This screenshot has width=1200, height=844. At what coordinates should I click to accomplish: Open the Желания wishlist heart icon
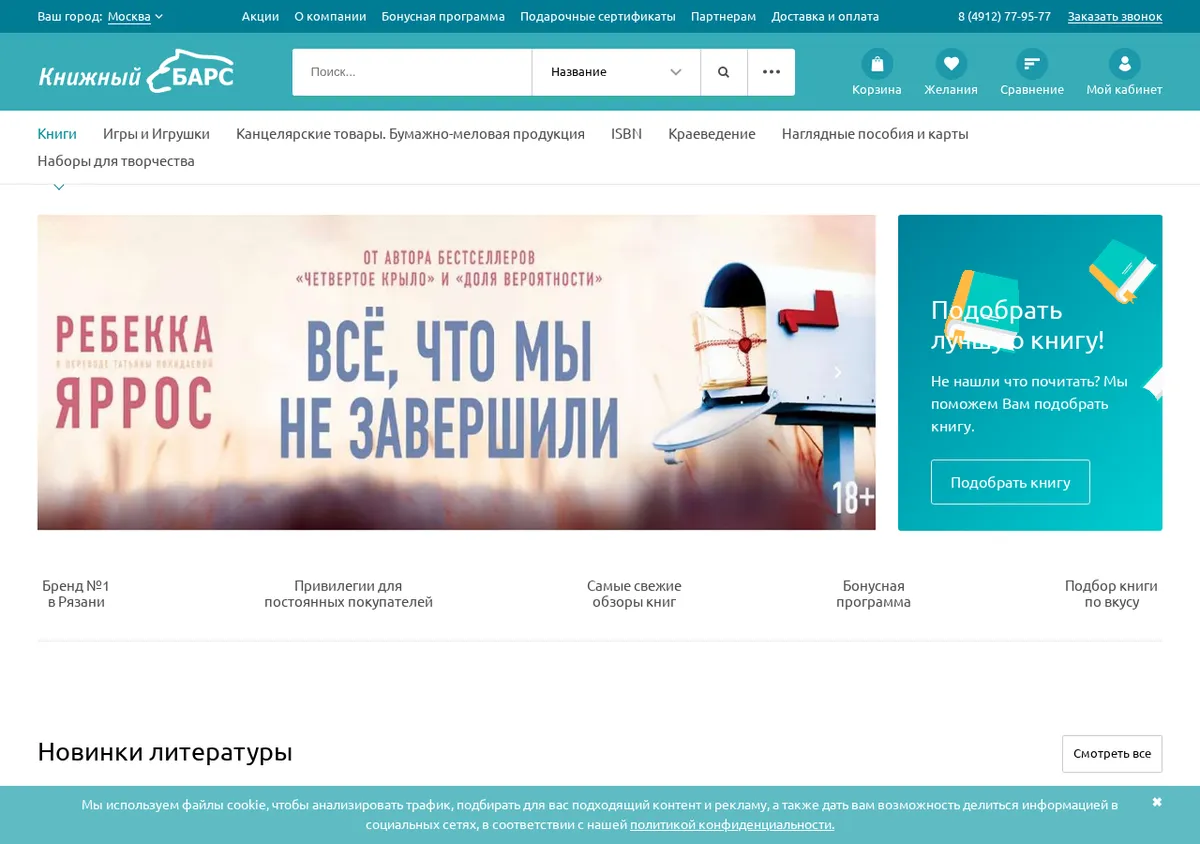pyautogui.click(x=951, y=64)
